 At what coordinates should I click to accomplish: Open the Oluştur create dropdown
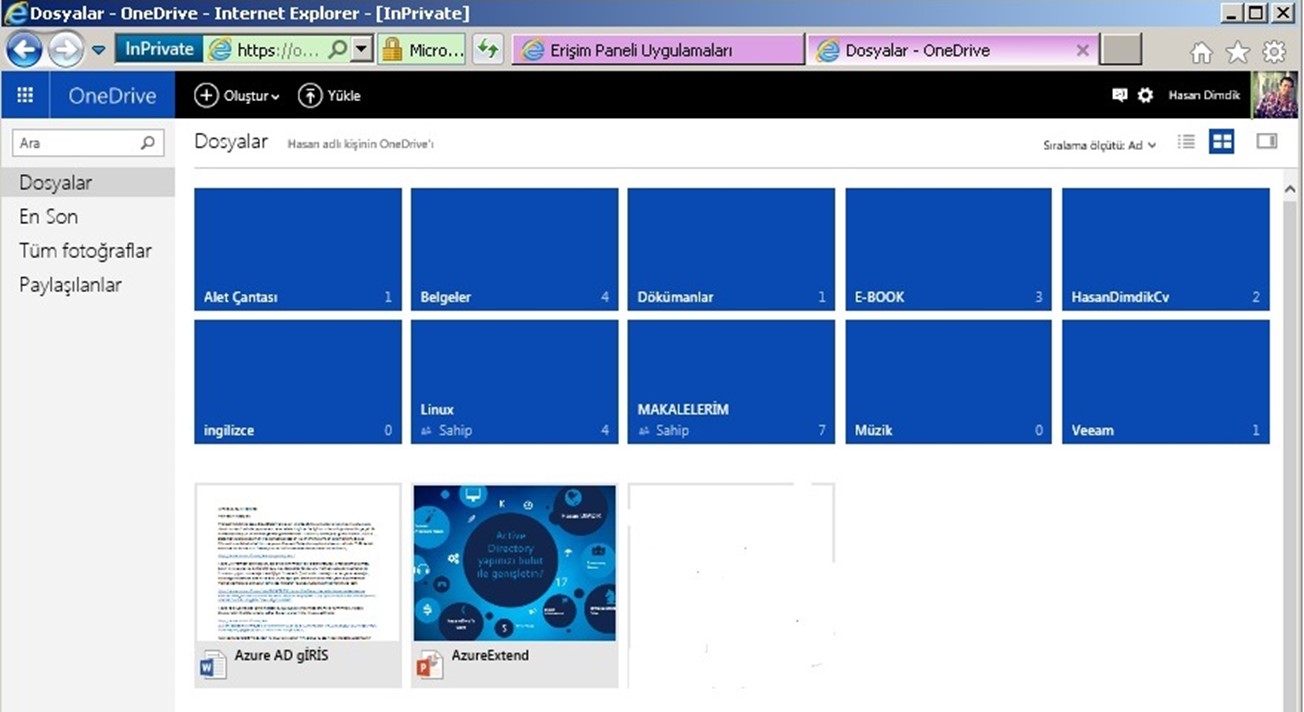[237, 96]
